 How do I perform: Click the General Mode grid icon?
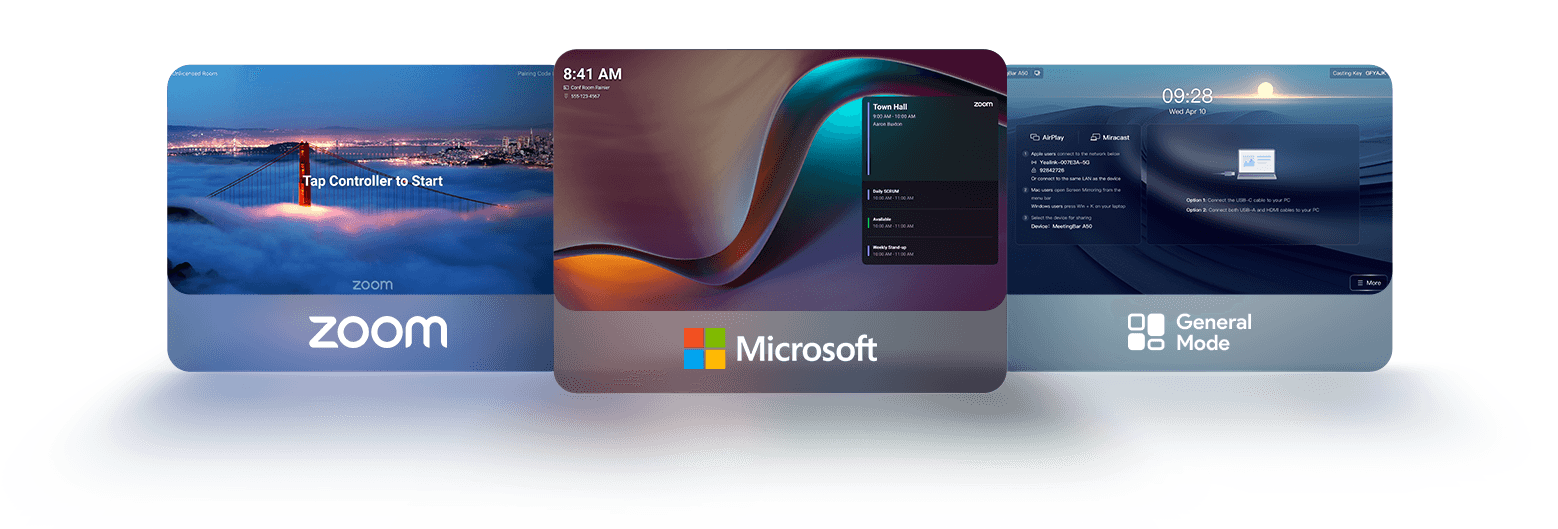1146,332
